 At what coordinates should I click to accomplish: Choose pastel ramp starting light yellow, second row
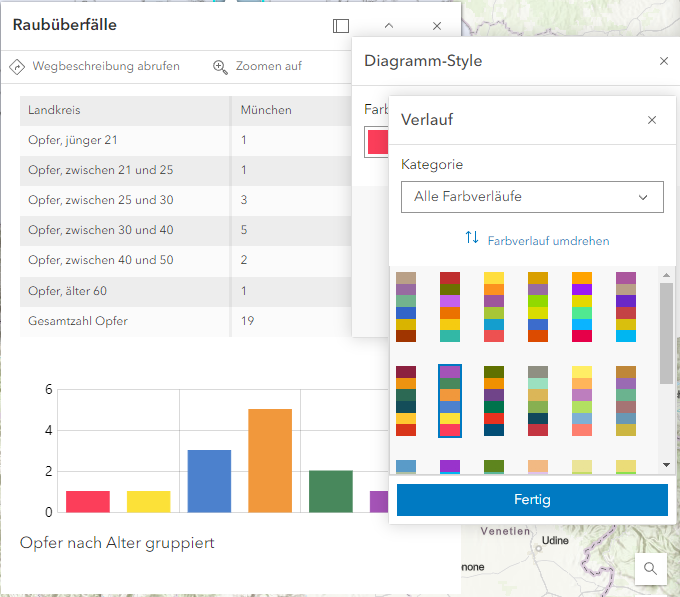click(582, 401)
